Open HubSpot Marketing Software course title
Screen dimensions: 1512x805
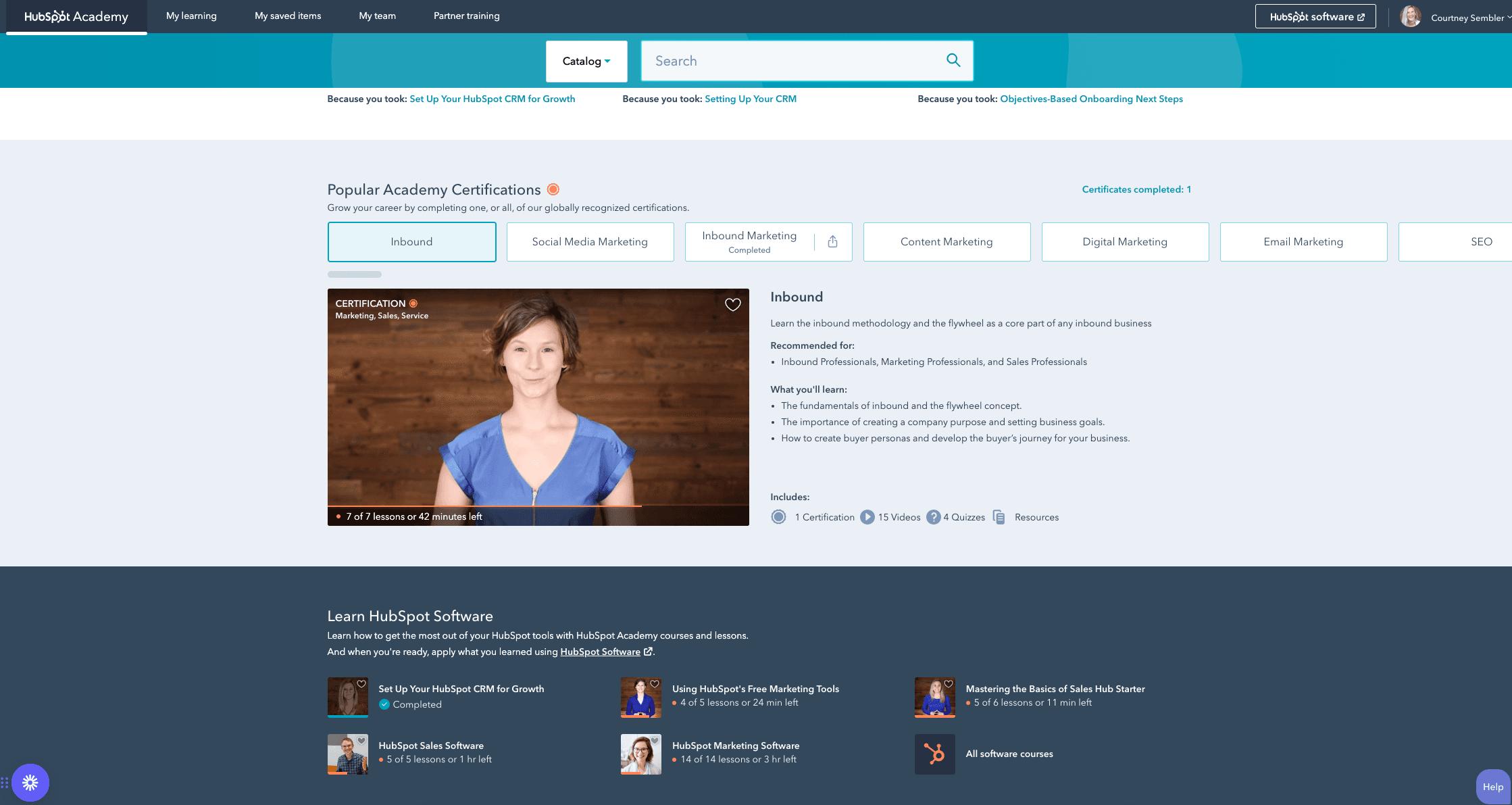pos(736,746)
